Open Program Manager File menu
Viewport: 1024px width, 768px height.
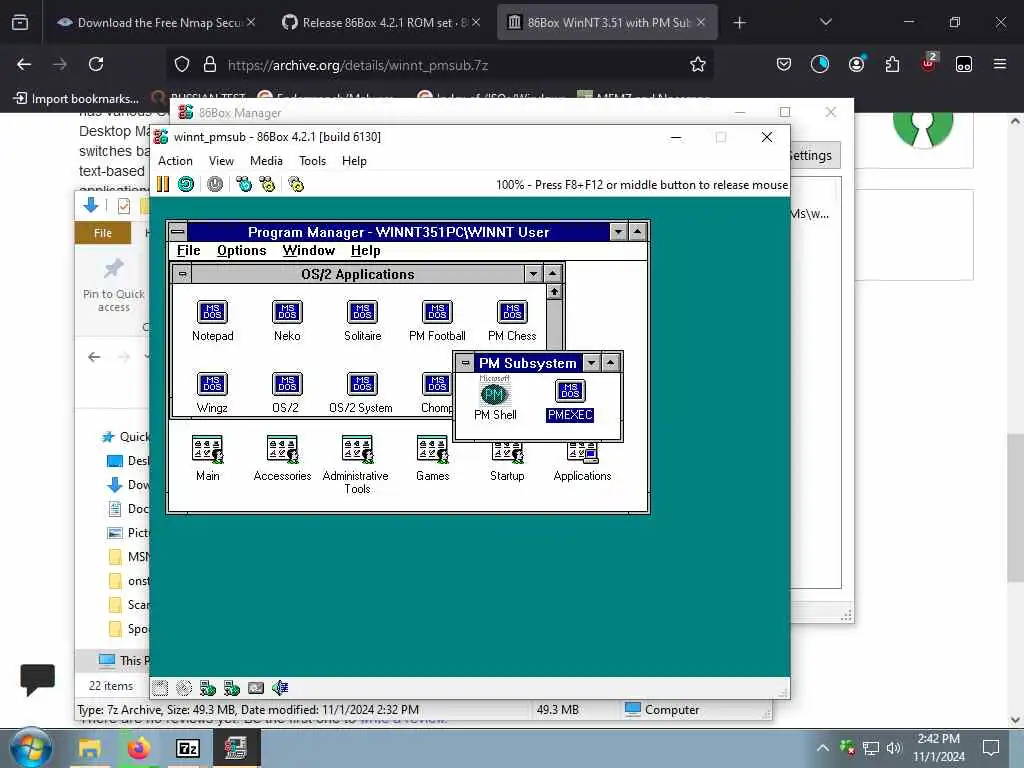(x=189, y=251)
